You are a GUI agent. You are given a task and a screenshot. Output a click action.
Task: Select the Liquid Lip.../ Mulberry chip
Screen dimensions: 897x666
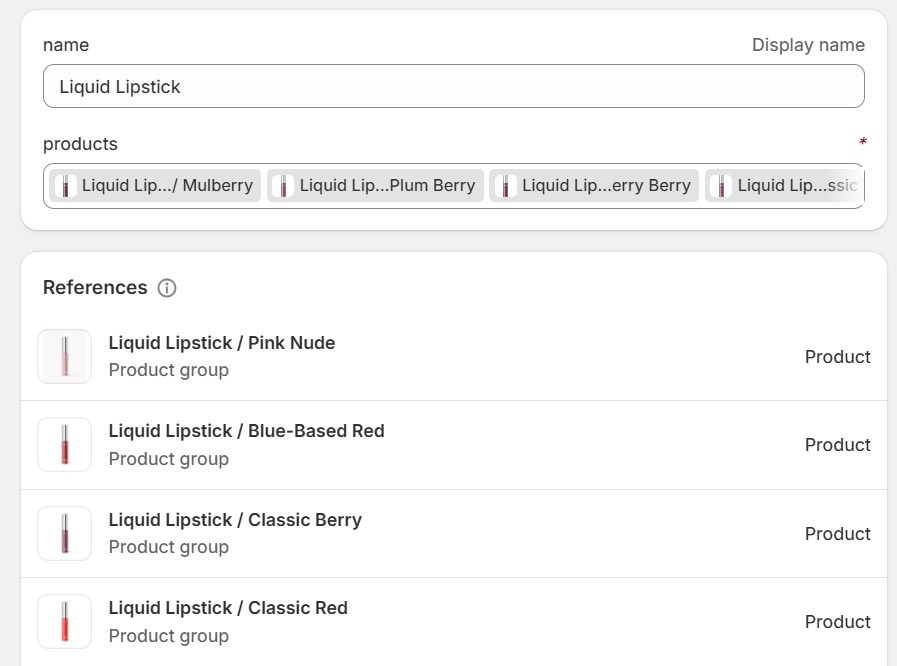coord(155,185)
